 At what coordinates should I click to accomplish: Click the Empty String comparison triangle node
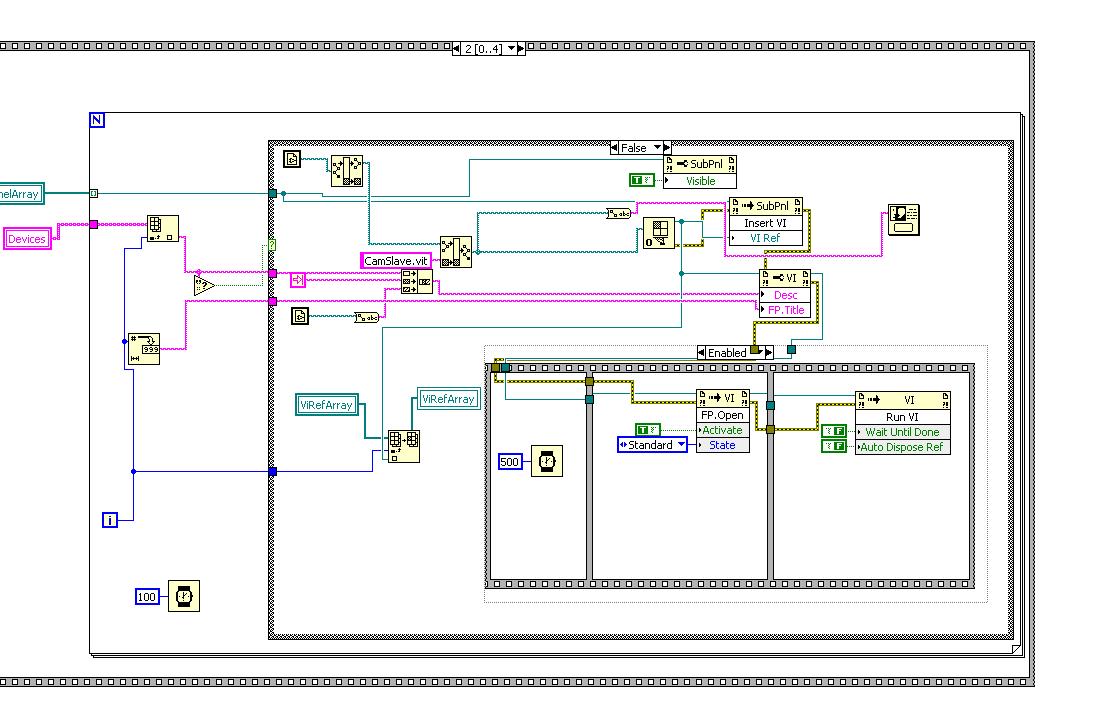204,286
